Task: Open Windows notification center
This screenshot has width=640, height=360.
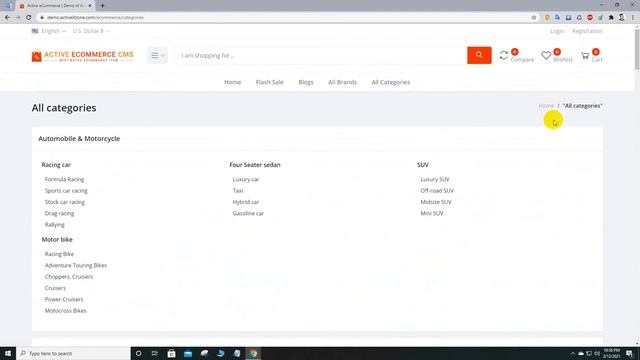Action: coord(630,353)
